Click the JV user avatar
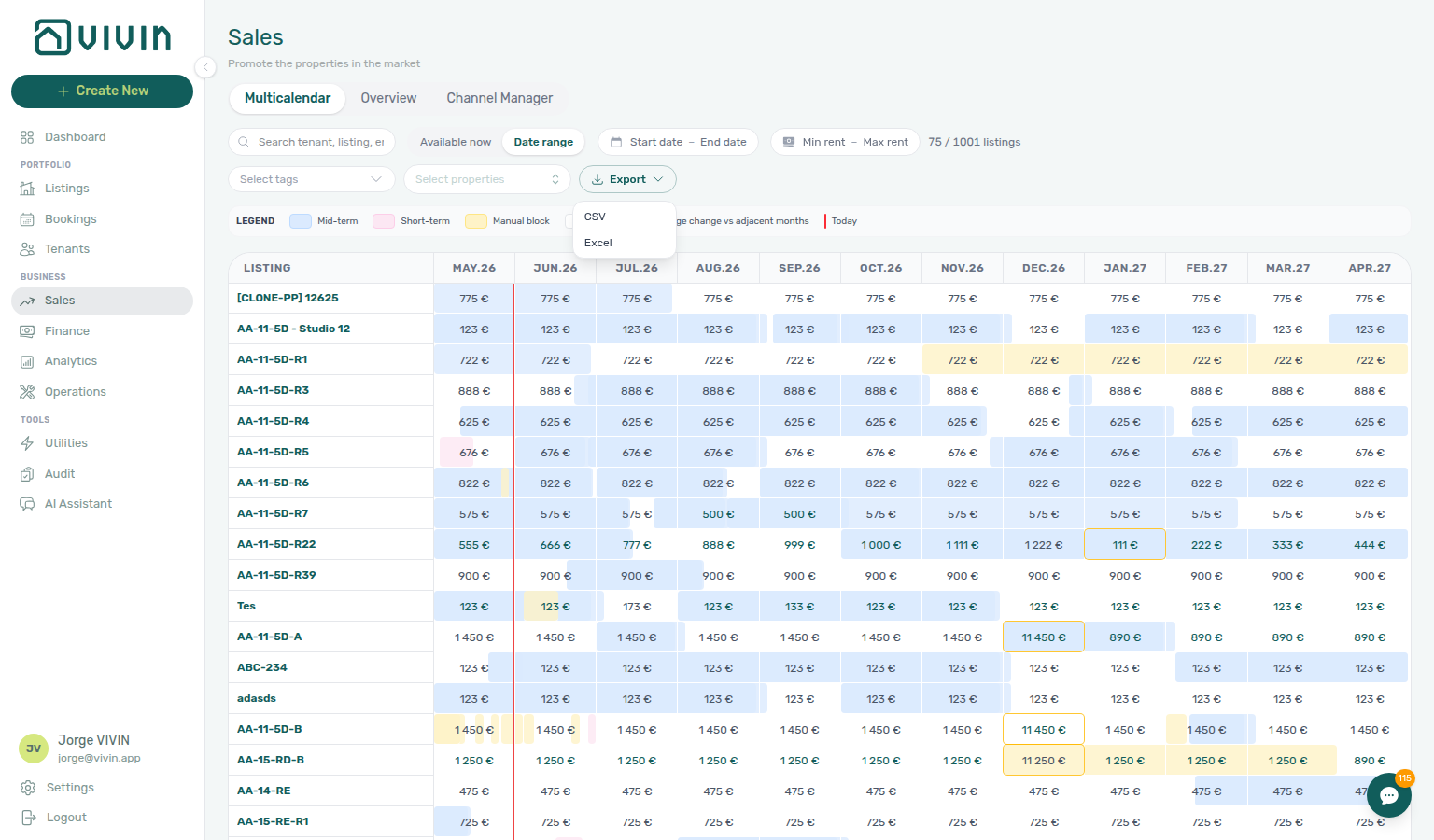The width and height of the screenshot is (1434, 840). click(34, 749)
